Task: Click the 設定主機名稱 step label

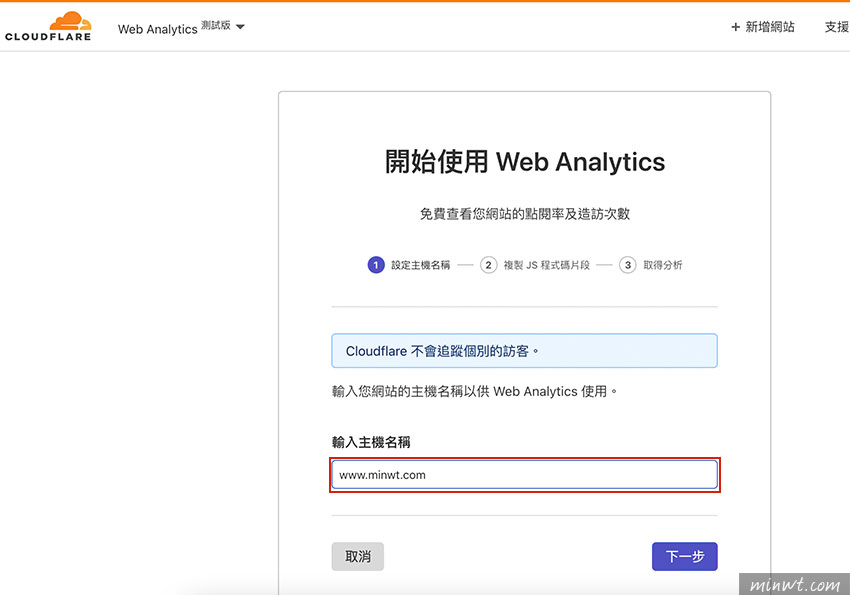Action: pos(421,265)
